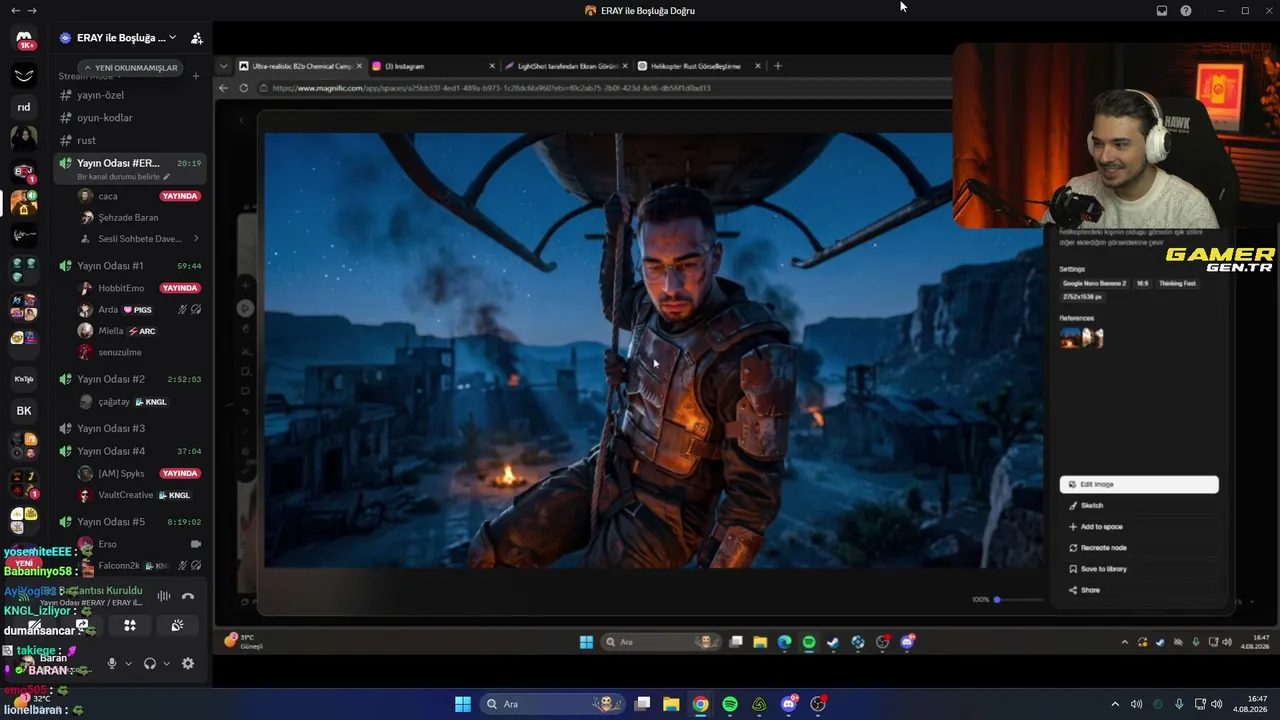Open the Discord activities launcher button
Screen dimensions: 1280x720
click(129, 625)
